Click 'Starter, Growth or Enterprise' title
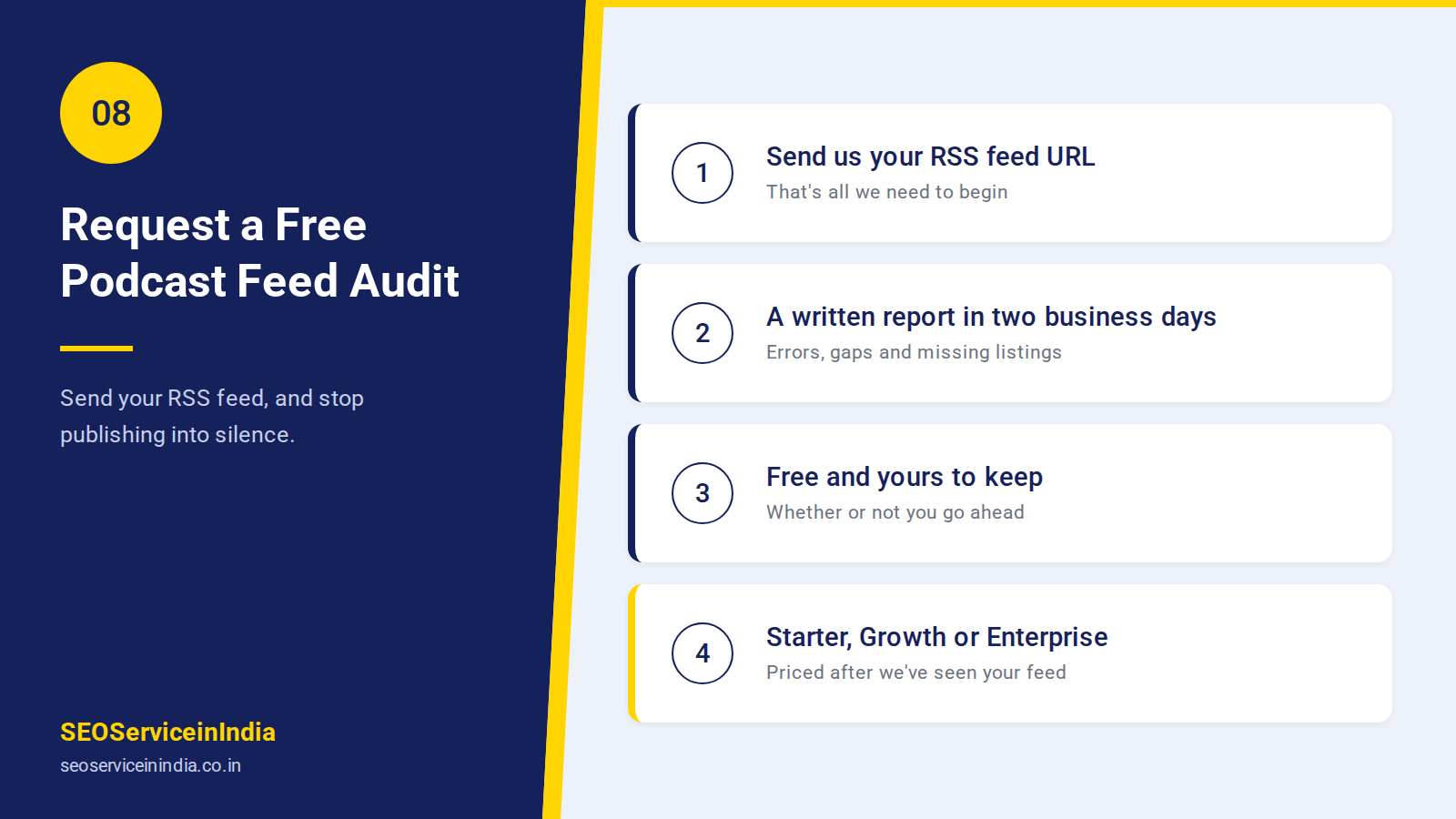1456x819 pixels. [936, 637]
